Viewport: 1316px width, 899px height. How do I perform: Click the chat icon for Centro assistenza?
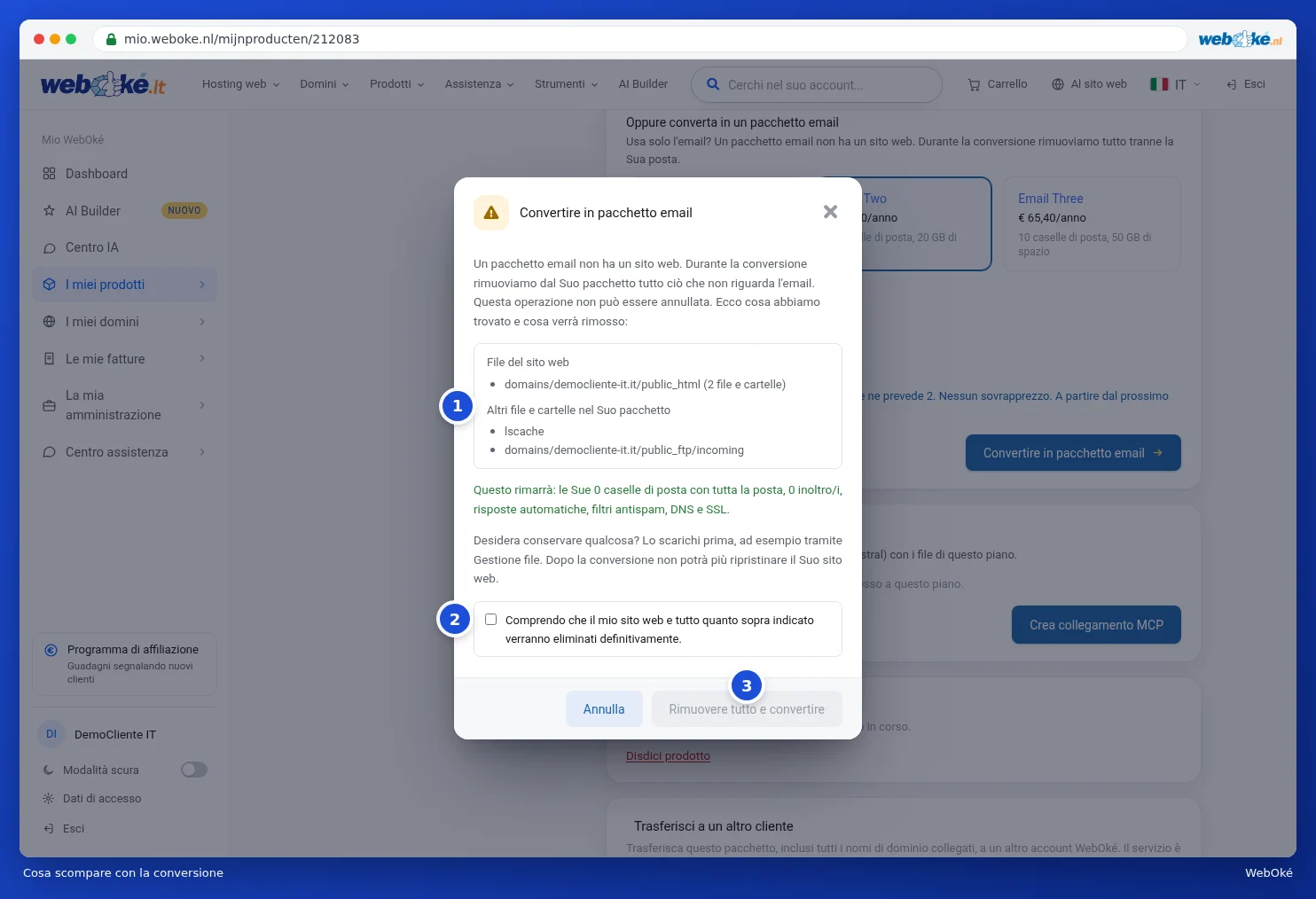click(50, 452)
